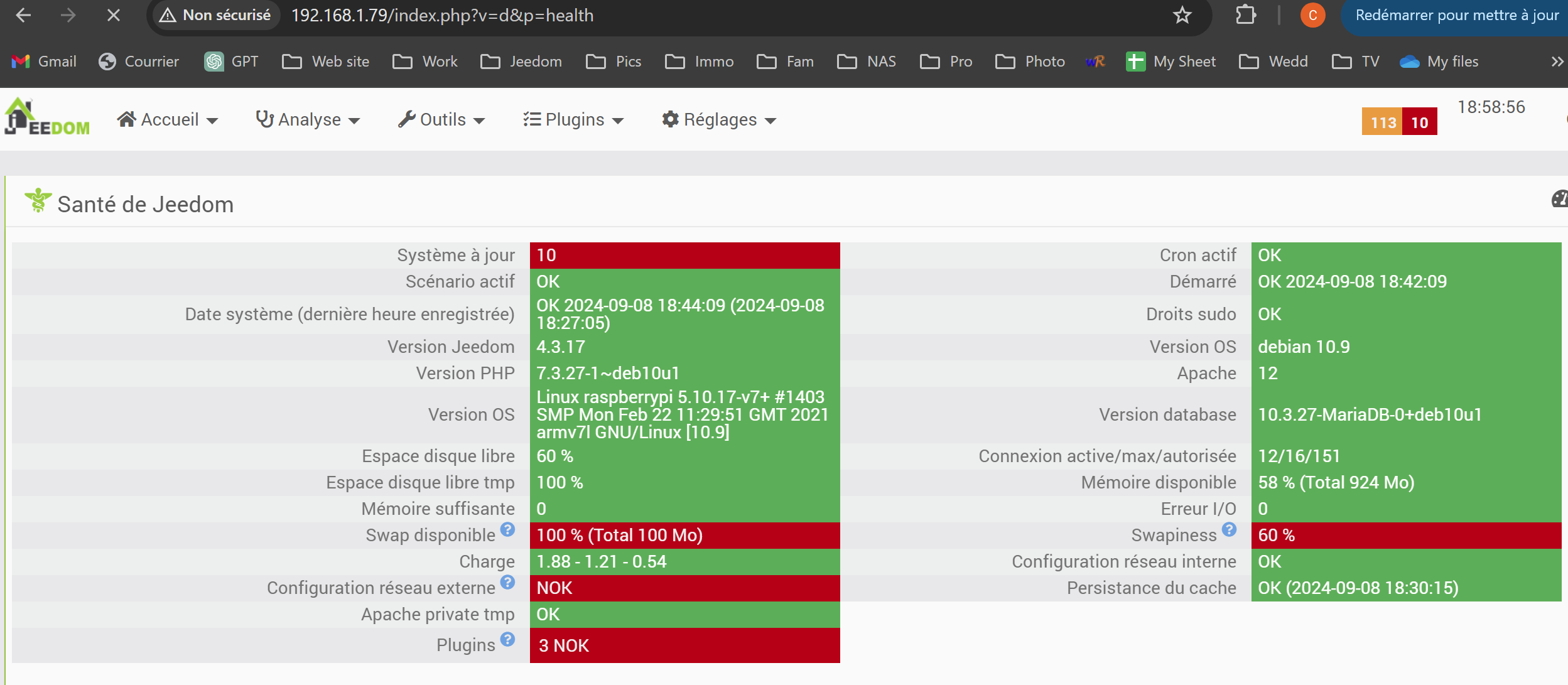Image resolution: width=1568 pixels, height=685 pixels.
Task: Click the orange 113 messages badge
Action: 1382,122
